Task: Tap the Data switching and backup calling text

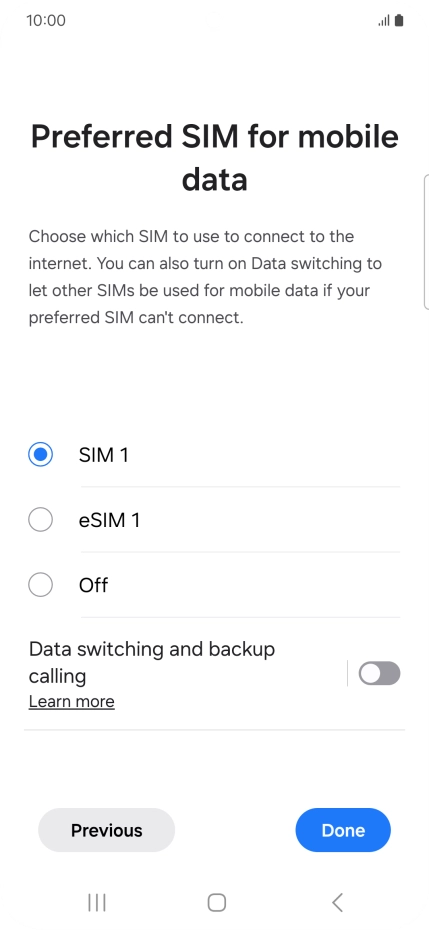Action: click(152, 663)
